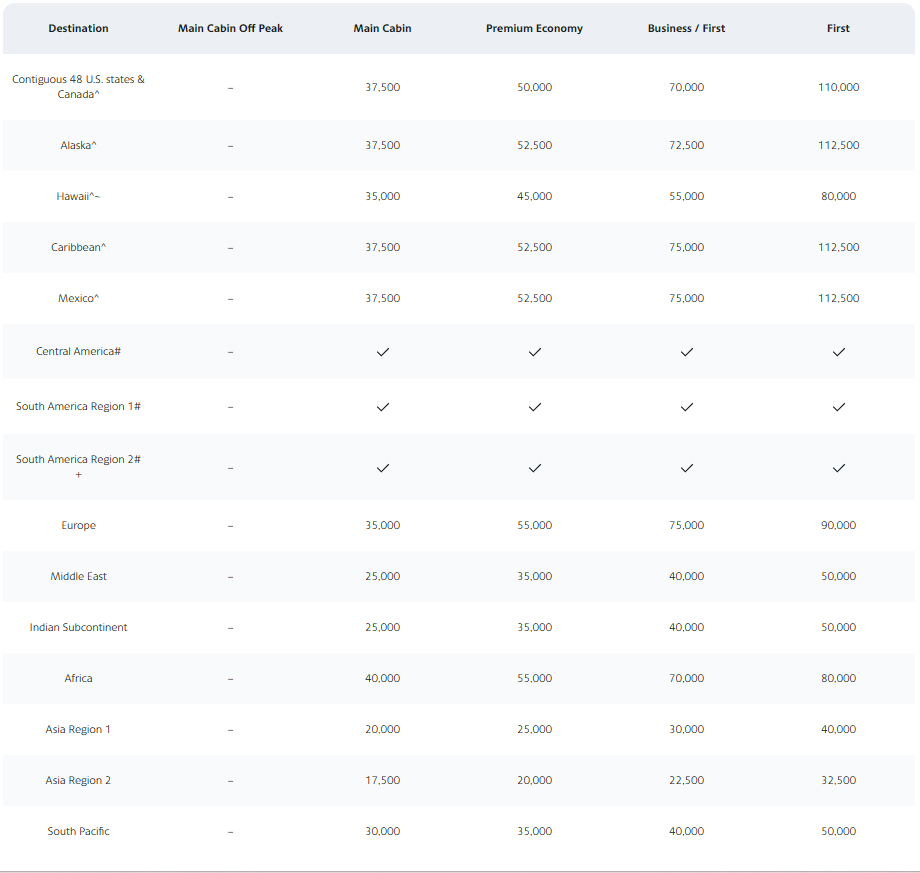Screen dimensions: 920x873
Task: Click Contiguous 48 U.S. states & Canada label
Action: (x=78, y=86)
